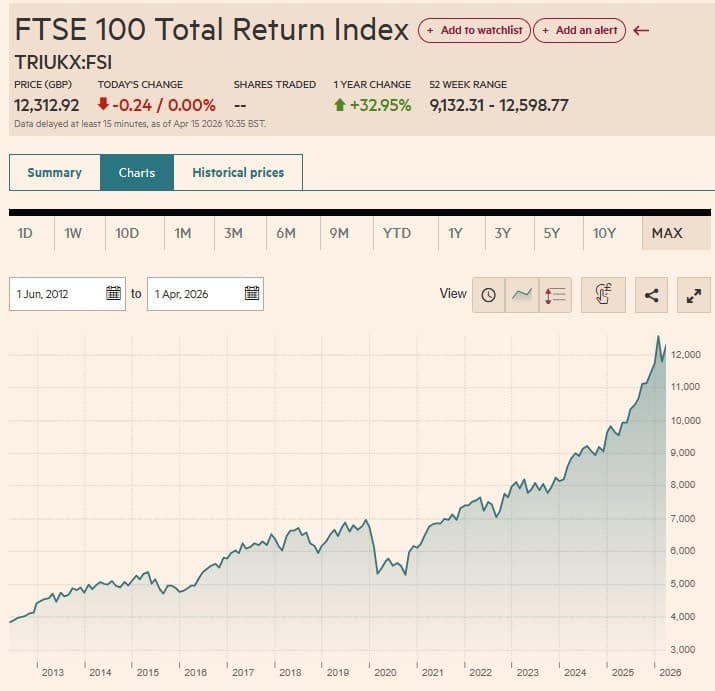
Task: Share the chart via share icon
Action: [652, 295]
